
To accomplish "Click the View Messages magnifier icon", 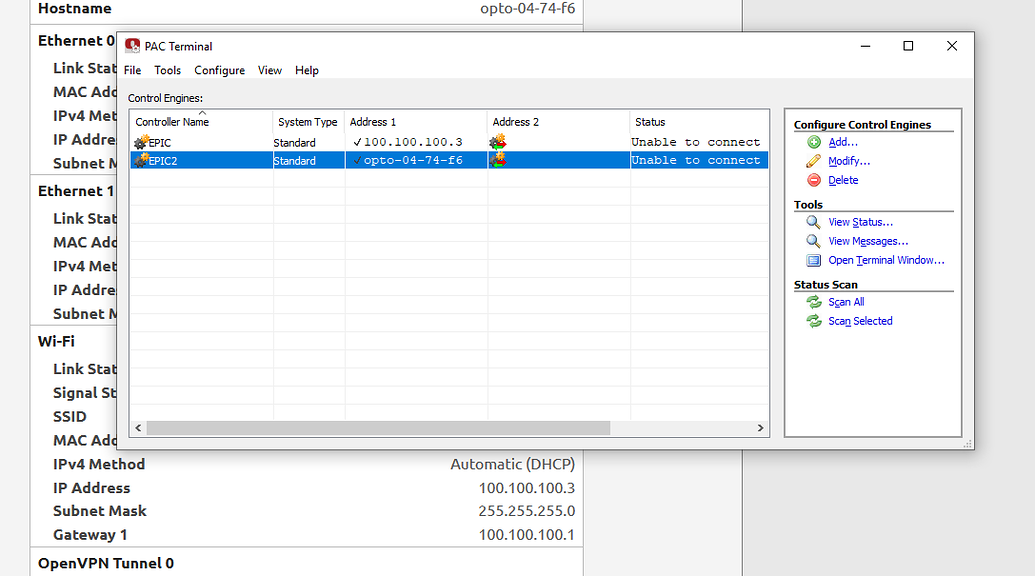I will coord(813,241).
